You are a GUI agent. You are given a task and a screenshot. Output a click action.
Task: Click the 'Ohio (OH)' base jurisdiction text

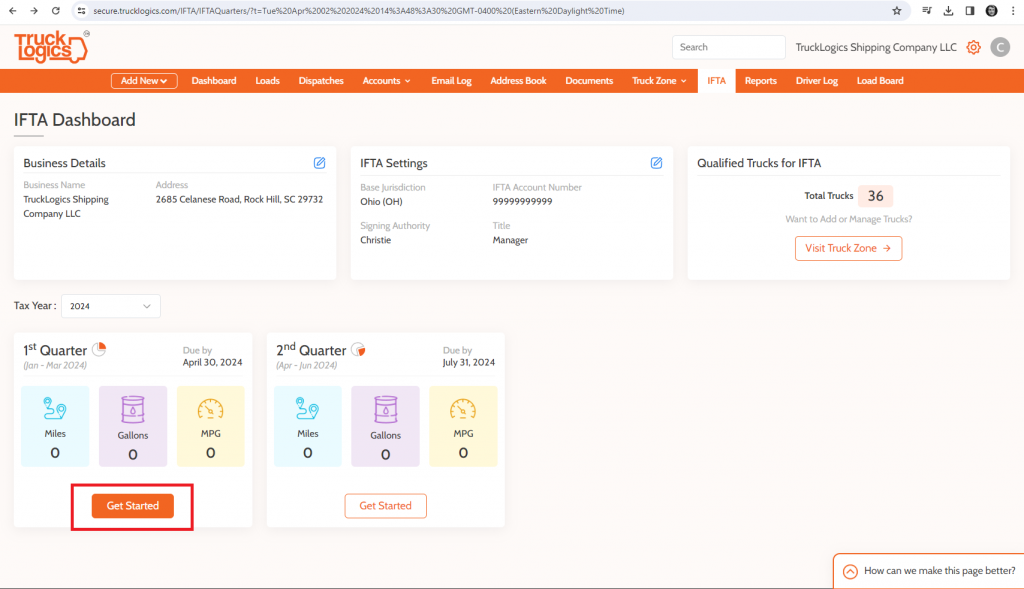coord(381,201)
